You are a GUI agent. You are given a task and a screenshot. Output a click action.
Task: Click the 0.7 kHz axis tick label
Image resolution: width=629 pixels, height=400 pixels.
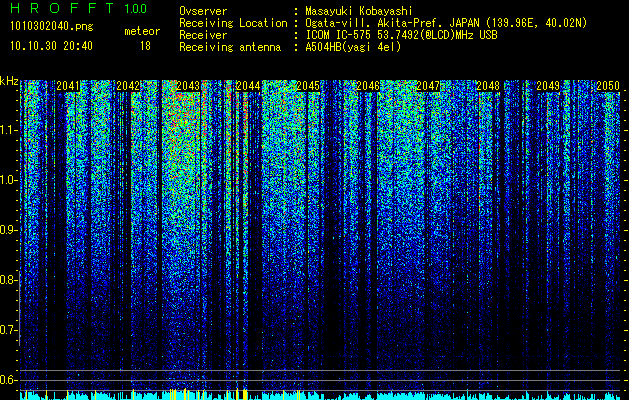tap(9, 330)
